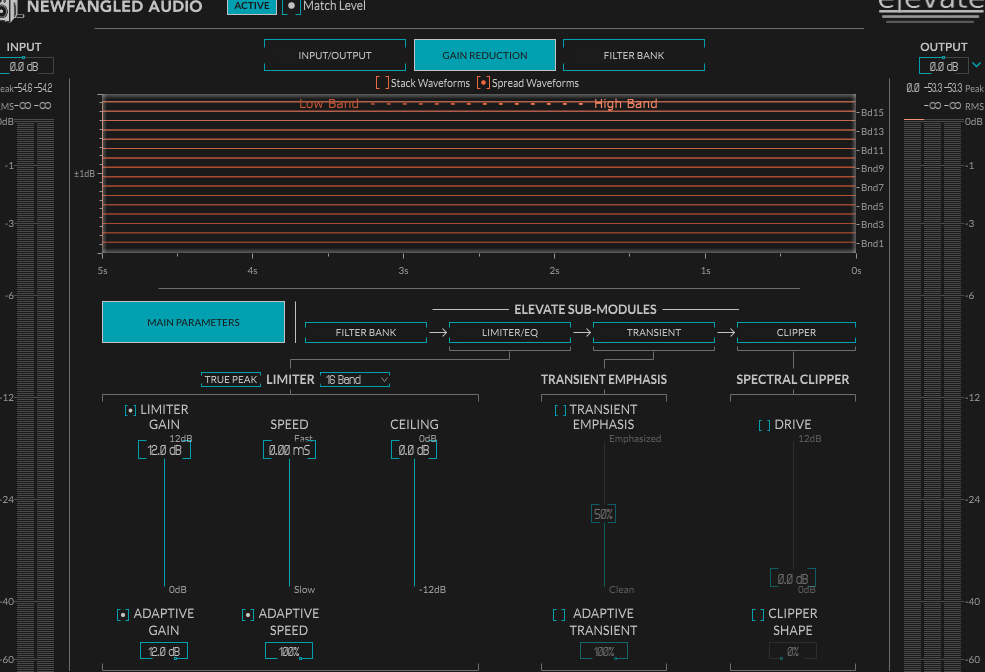Click the Speed 0.00 mS slider handle

[290, 450]
